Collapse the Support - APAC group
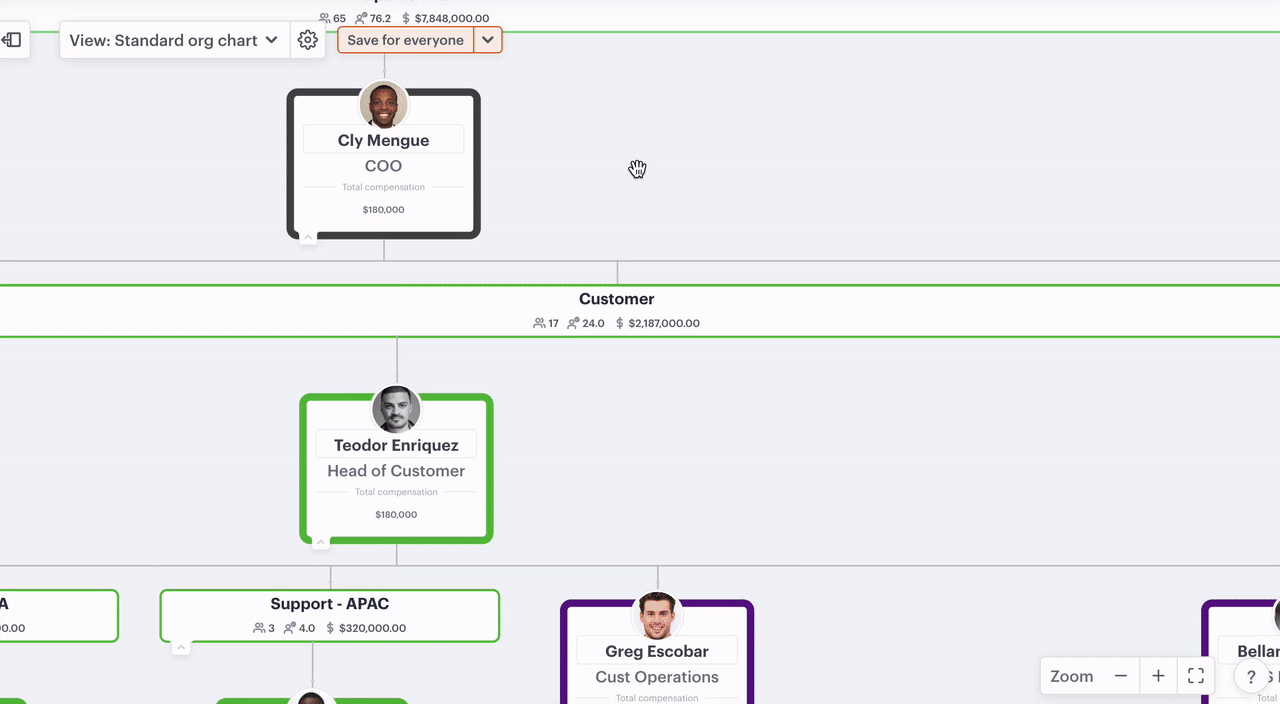 (x=181, y=648)
